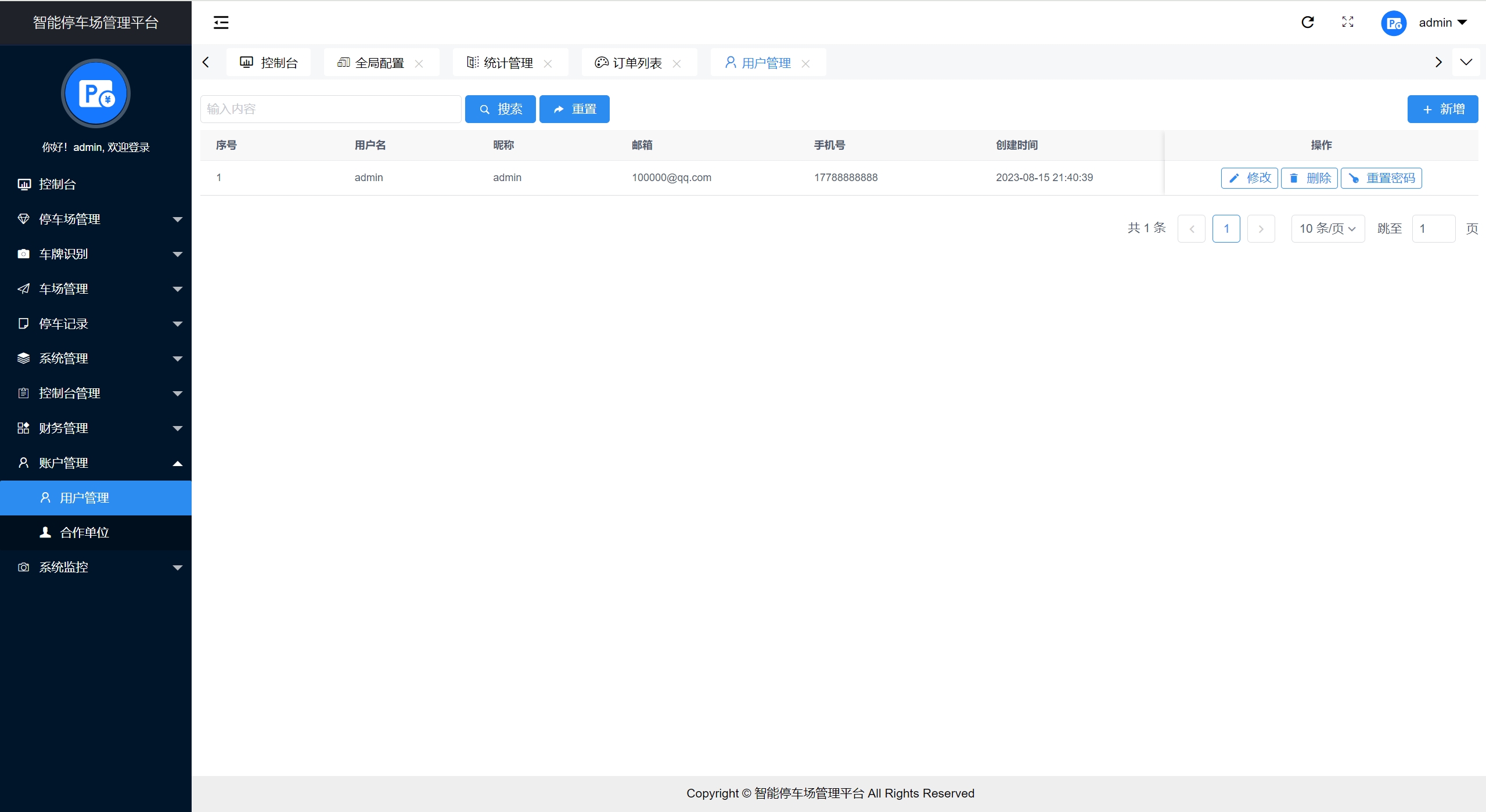Expand the 停车场管理 sidebar menu
Viewport: 1486px width, 812px height.
tap(96, 219)
